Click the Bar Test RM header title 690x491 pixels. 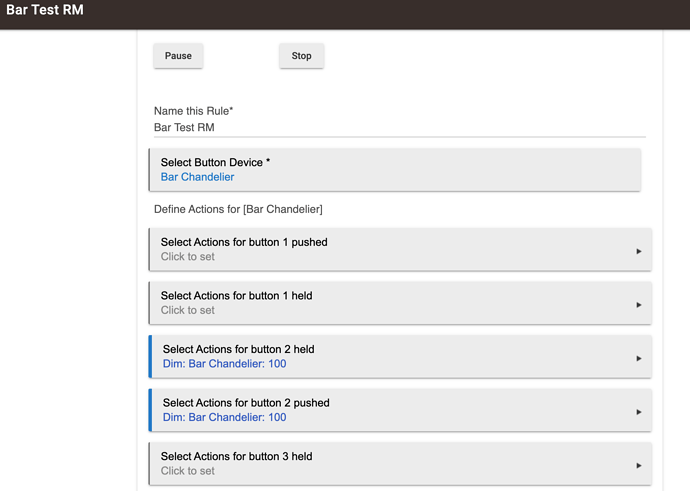45,10
